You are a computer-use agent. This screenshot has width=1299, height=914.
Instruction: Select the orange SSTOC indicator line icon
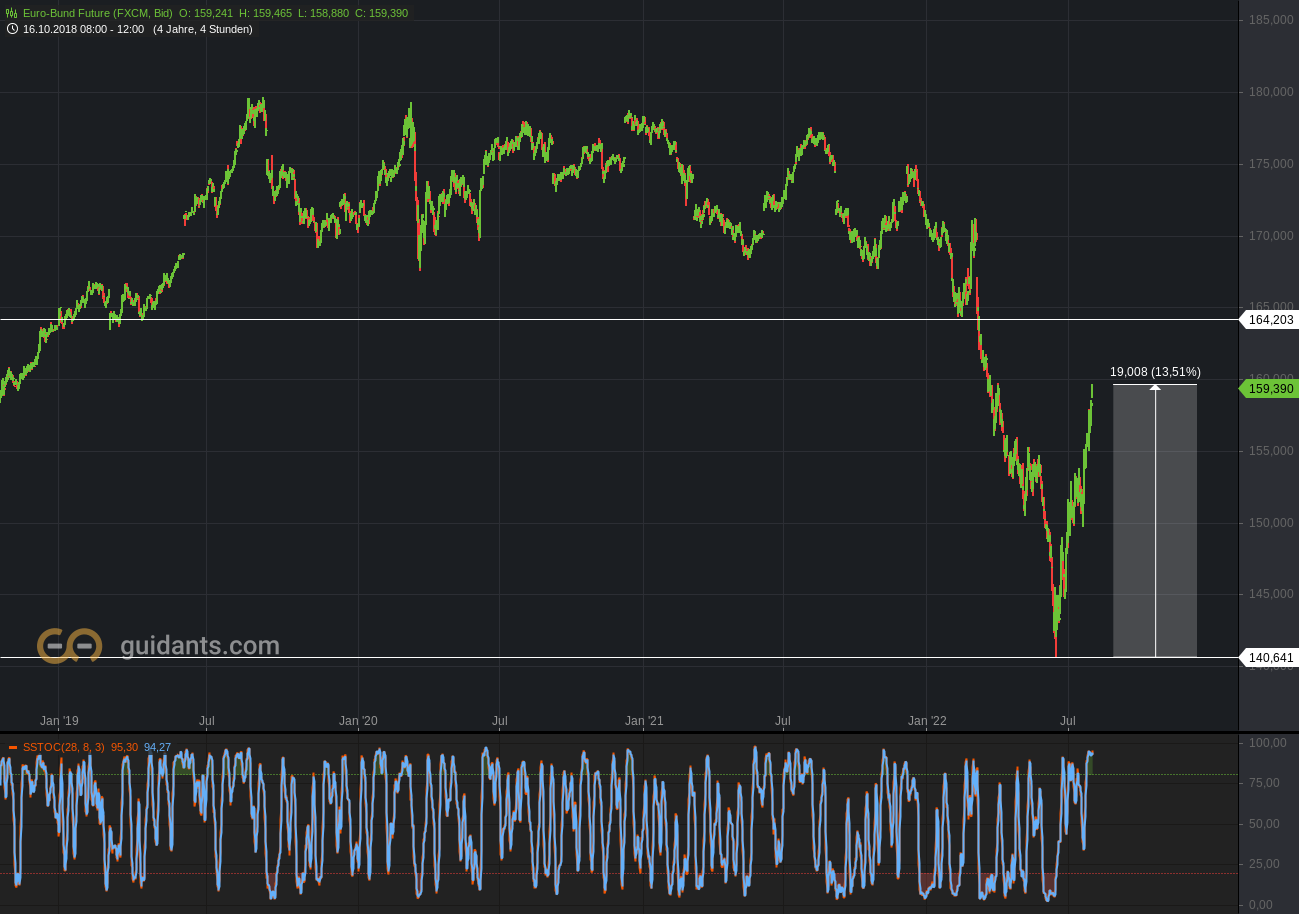[x=12, y=746]
